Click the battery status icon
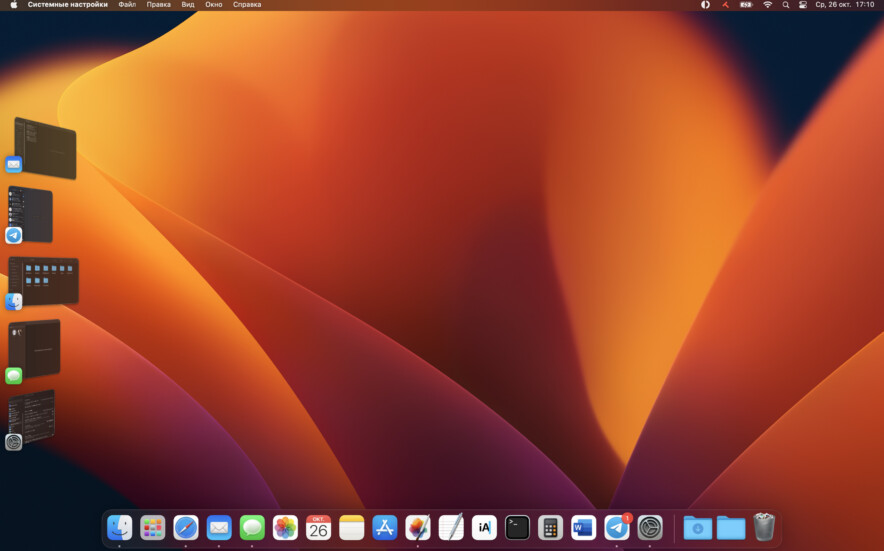This screenshot has width=884, height=551. pos(746,5)
